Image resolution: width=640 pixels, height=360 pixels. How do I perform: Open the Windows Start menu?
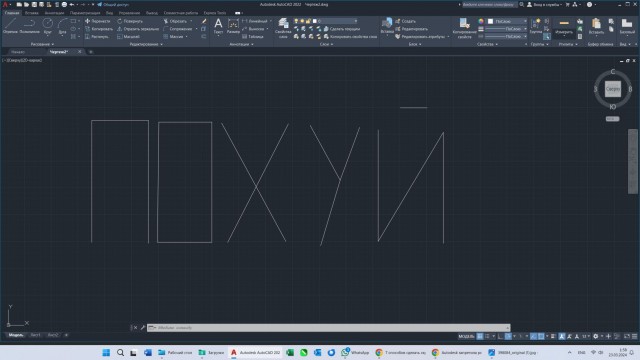tap(106, 353)
